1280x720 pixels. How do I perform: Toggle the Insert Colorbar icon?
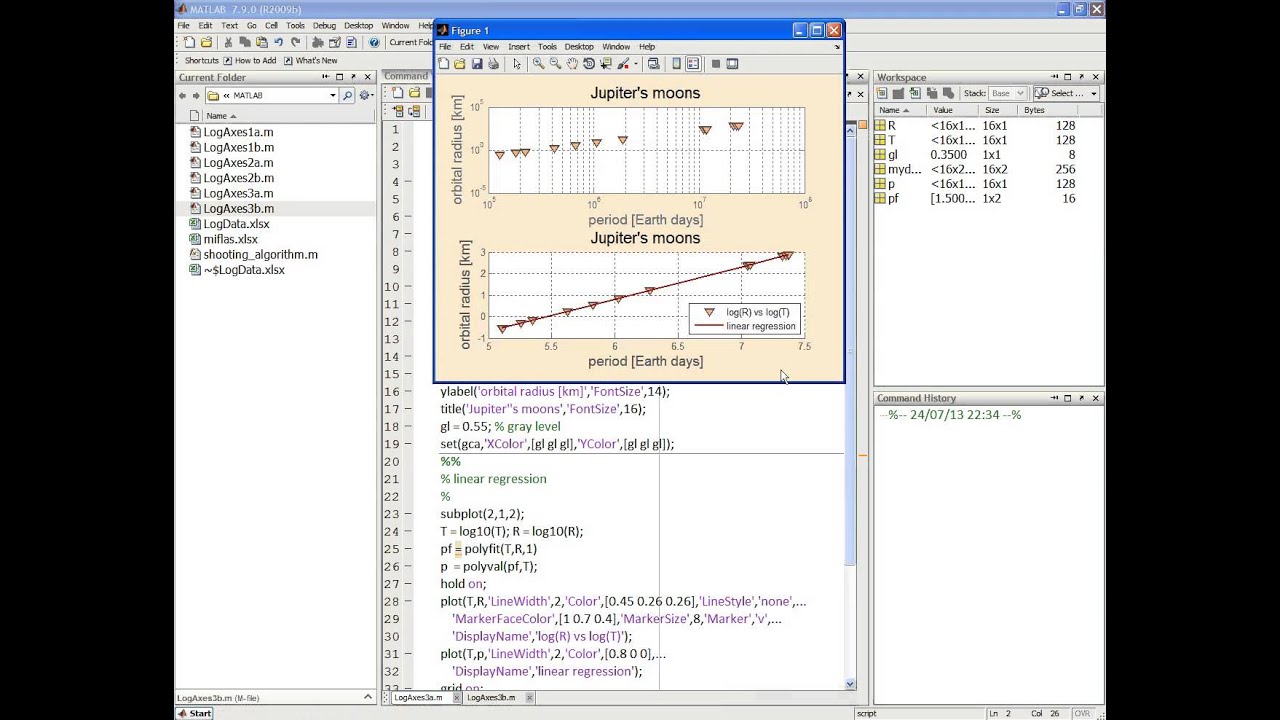tap(676, 64)
